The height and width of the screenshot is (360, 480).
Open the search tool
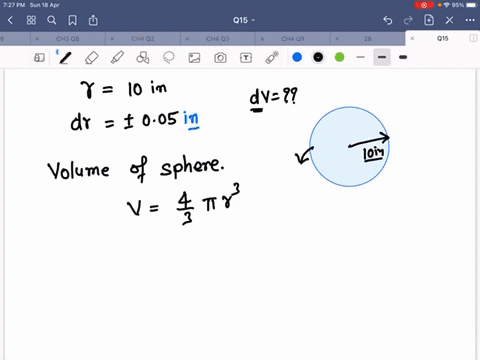click(x=52, y=20)
